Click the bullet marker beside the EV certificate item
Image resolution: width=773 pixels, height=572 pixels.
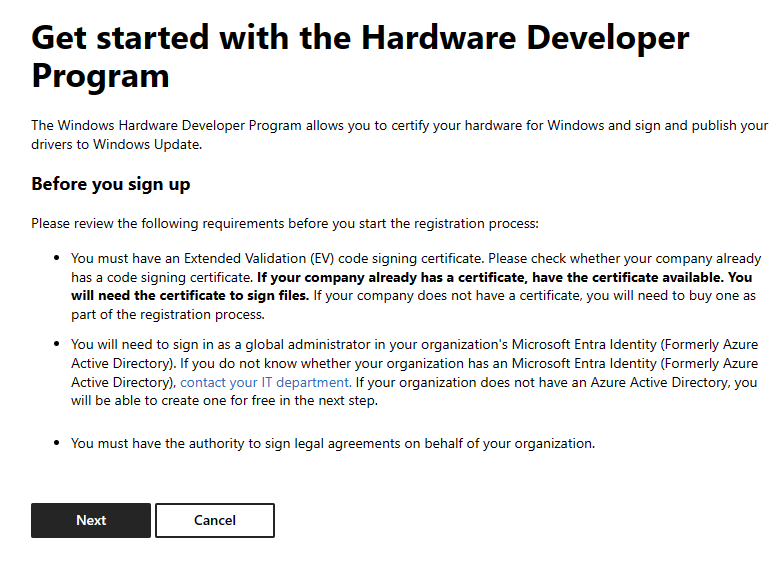[x=57, y=258]
